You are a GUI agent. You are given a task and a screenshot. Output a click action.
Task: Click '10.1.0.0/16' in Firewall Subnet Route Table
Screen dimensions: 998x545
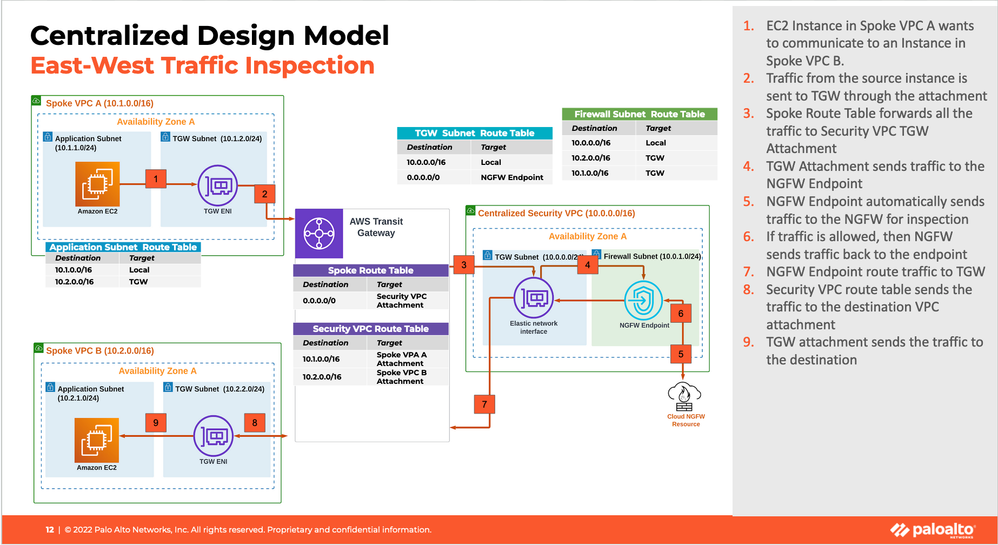pos(590,173)
